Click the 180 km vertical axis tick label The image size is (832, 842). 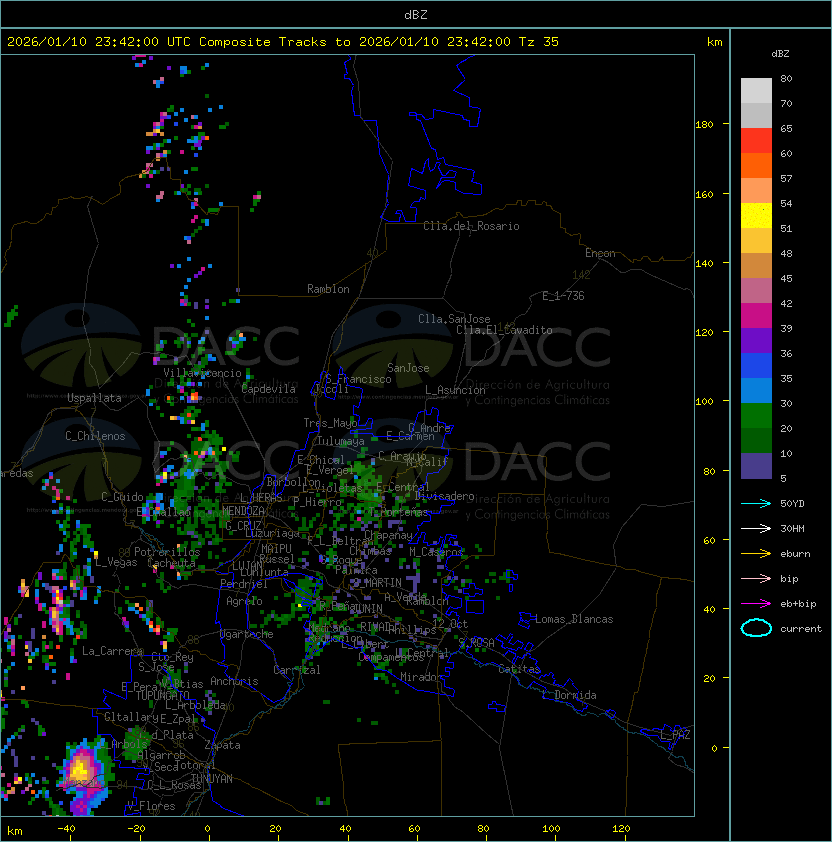click(704, 125)
